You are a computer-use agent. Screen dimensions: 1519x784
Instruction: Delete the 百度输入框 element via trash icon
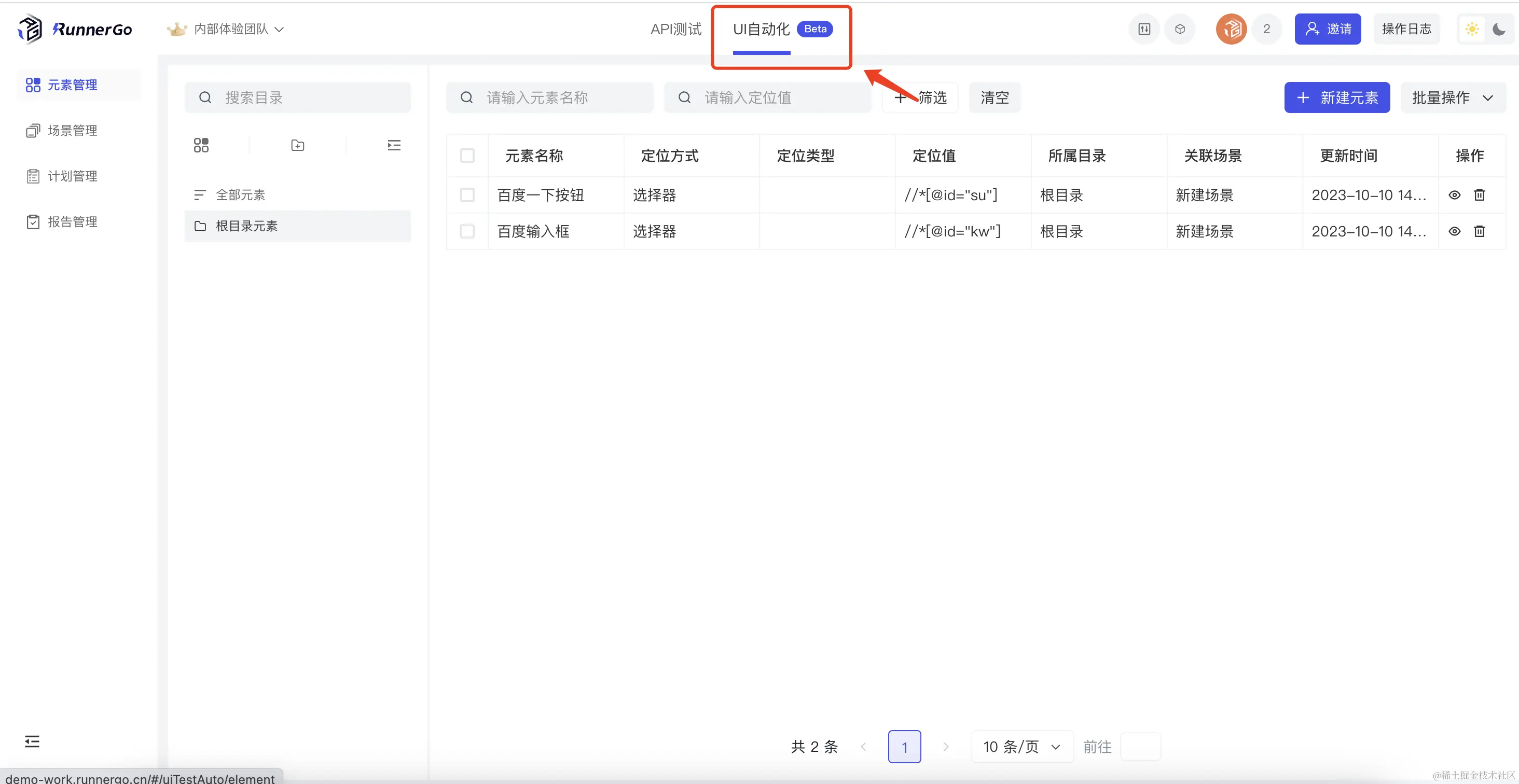tap(1480, 231)
